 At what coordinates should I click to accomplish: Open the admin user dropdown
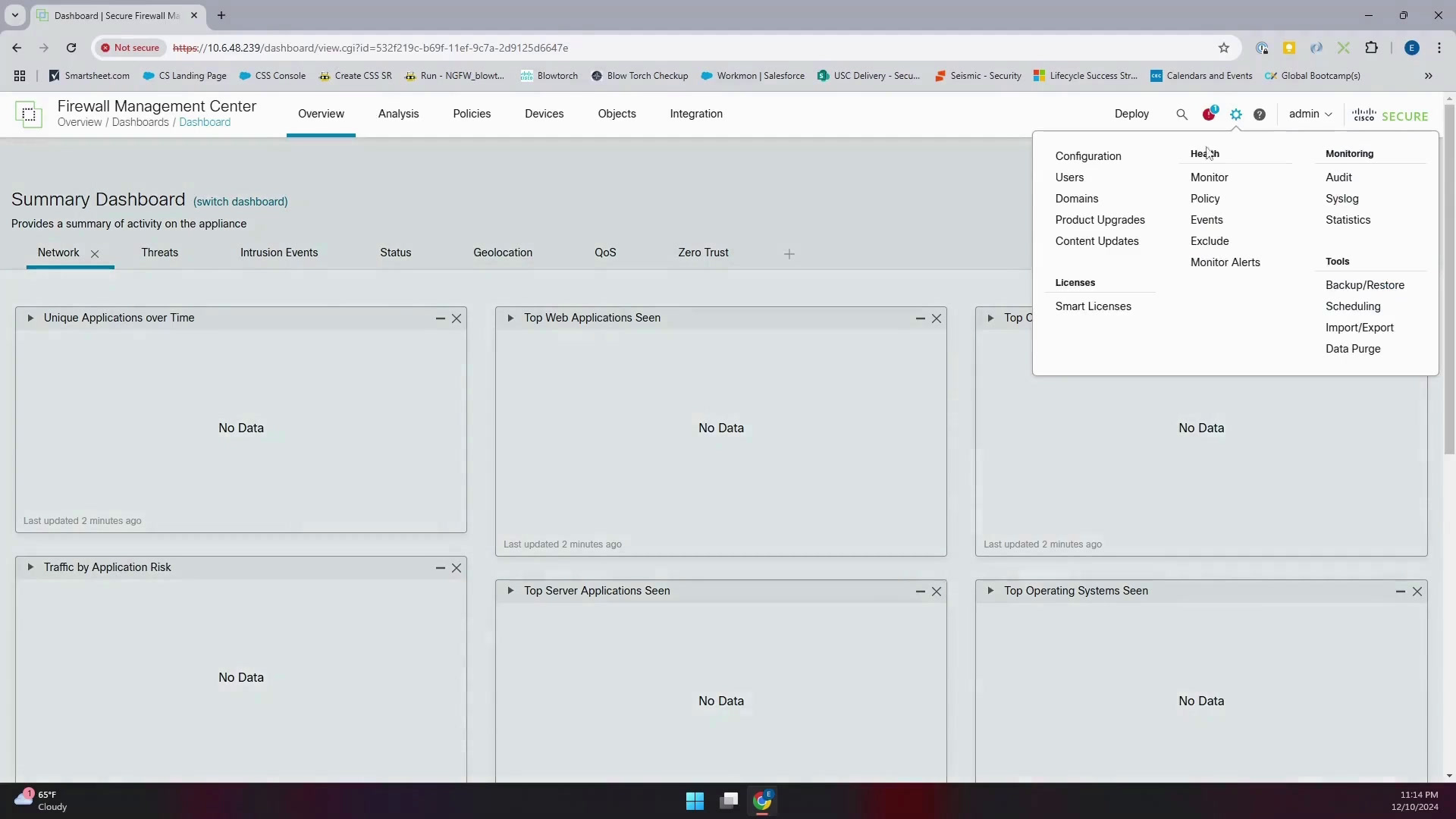pyautogui.click(x=1310, y=114)
